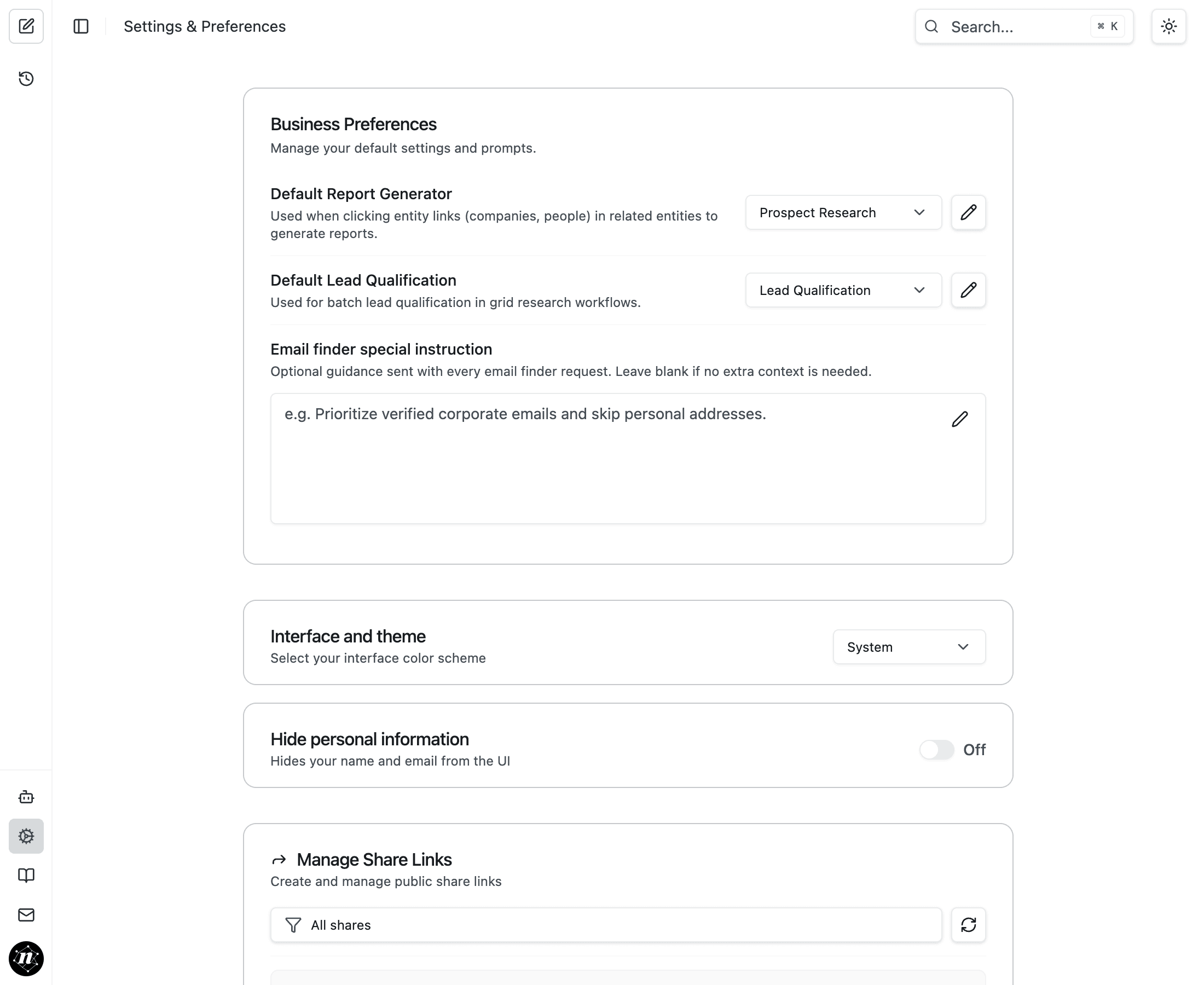Open the Prospect Research dropdown

(x=843, y=212)
